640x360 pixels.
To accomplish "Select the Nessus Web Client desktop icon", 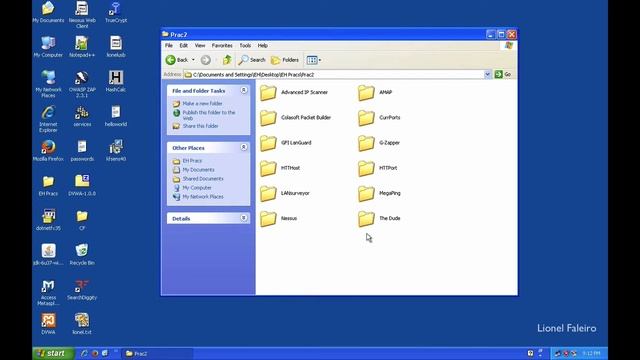I will tap(82, 14).
